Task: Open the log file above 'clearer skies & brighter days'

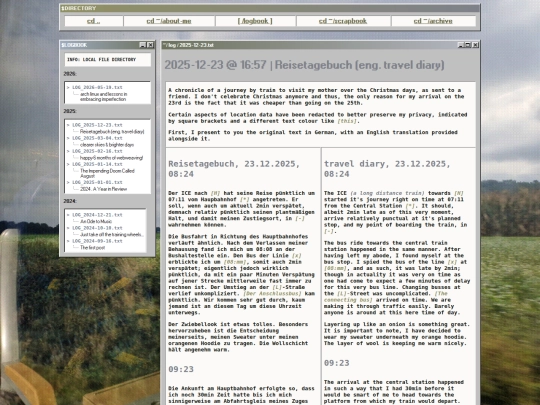Action: pyautogui.click(x=97, y=138)
